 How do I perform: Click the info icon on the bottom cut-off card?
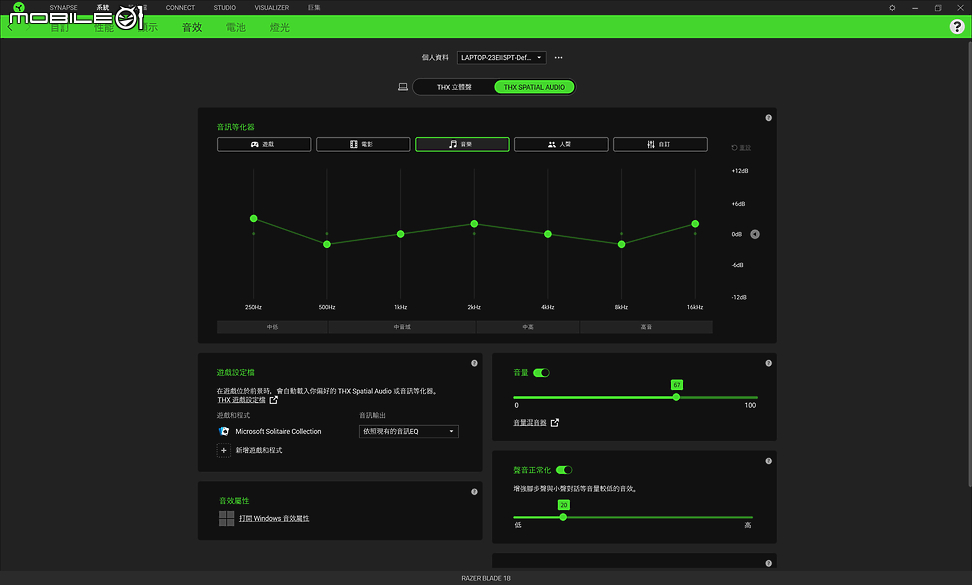point(769,563)
